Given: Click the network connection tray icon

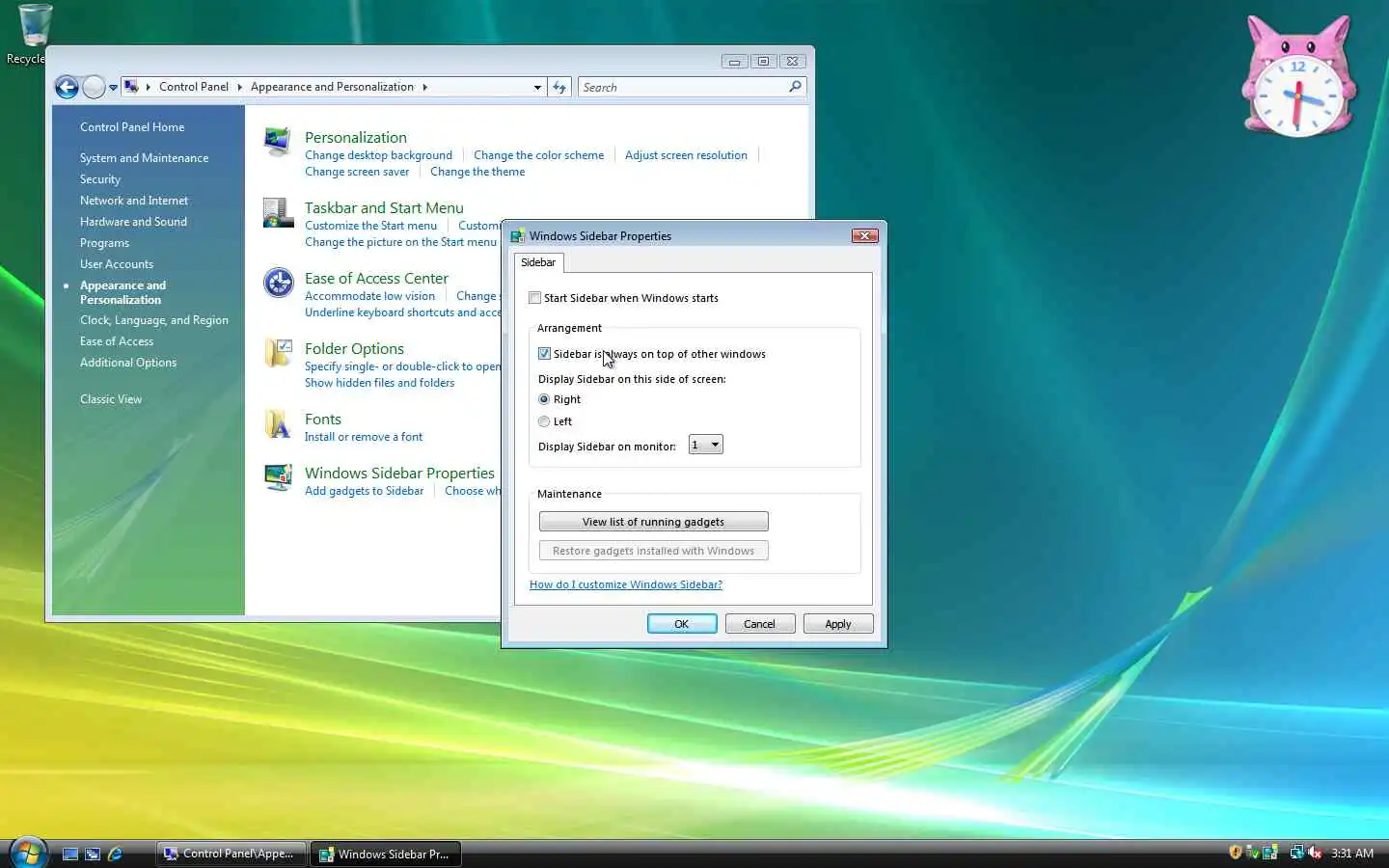Looking at the screenshot, I should click(x=1296, y=853).
